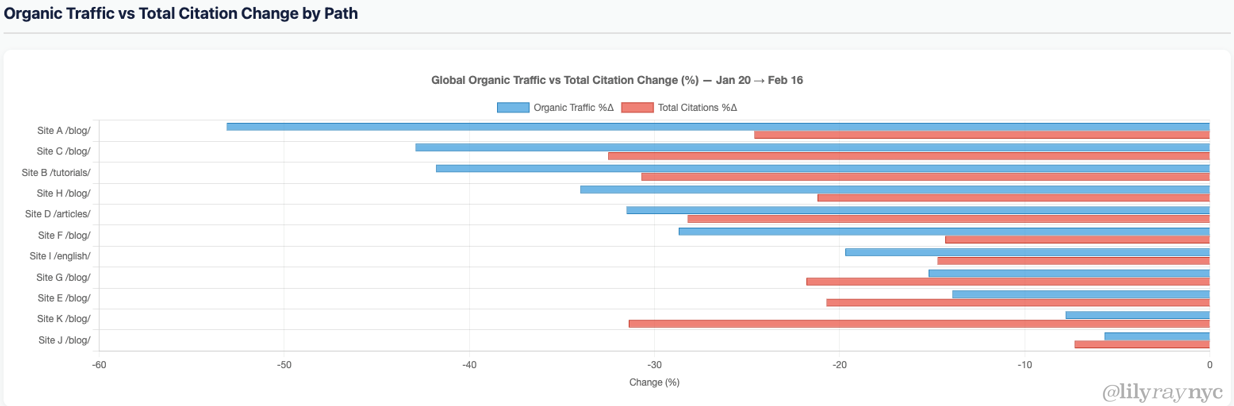Click the blue Organic Traffic legend swatch
Screen dimensions: 1234x406
tap(512, 108)
